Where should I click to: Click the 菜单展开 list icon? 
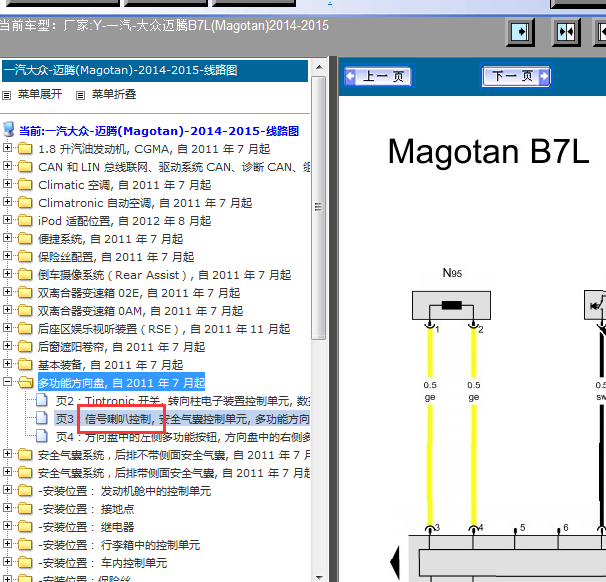click(x=7, y=95)
